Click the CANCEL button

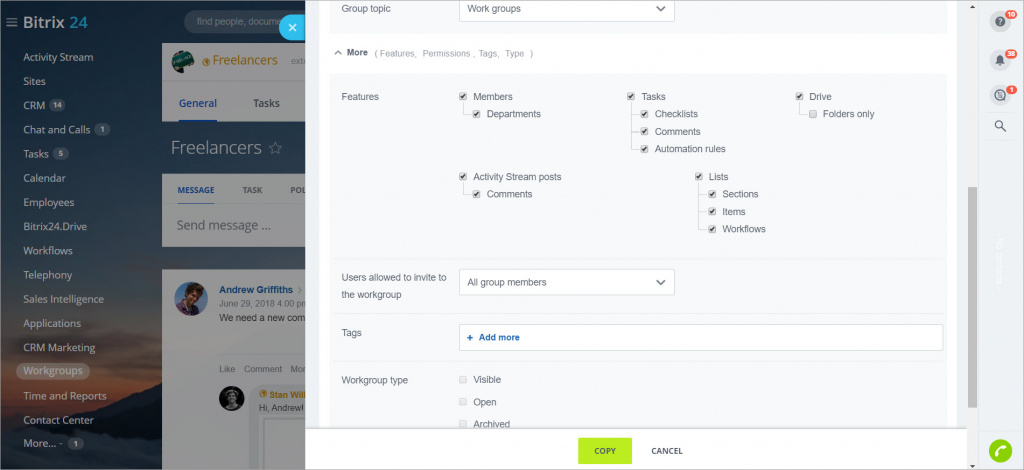(x=667, y=451)
